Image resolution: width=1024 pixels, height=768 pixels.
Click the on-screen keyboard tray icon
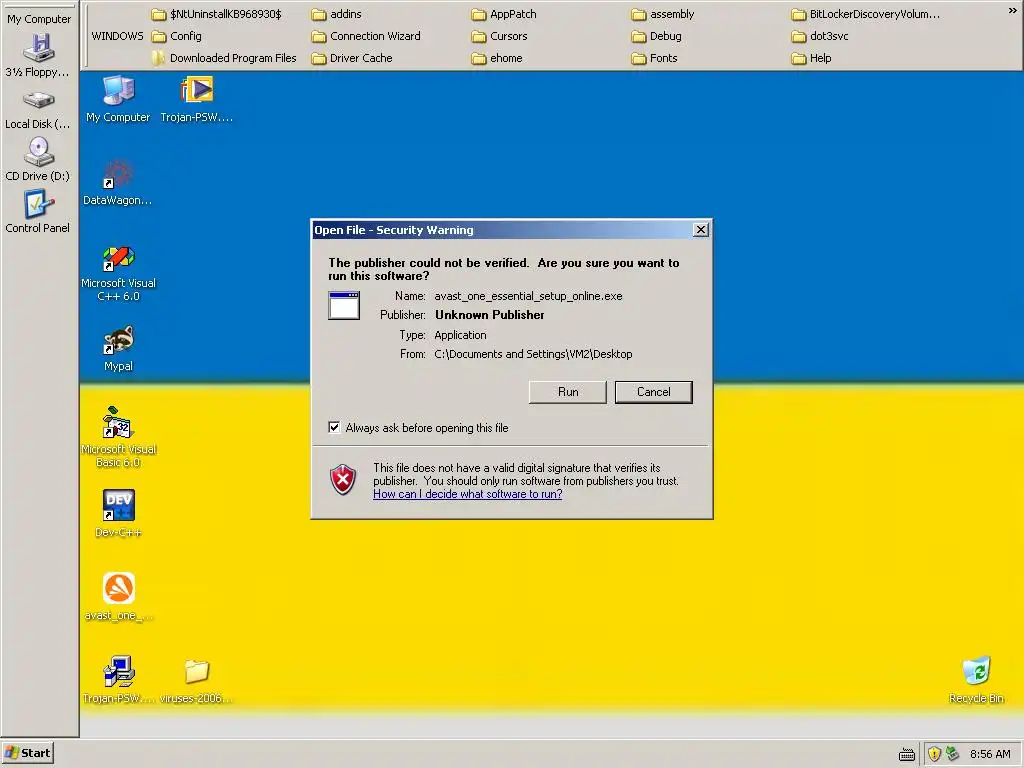[x=906, y=754]
